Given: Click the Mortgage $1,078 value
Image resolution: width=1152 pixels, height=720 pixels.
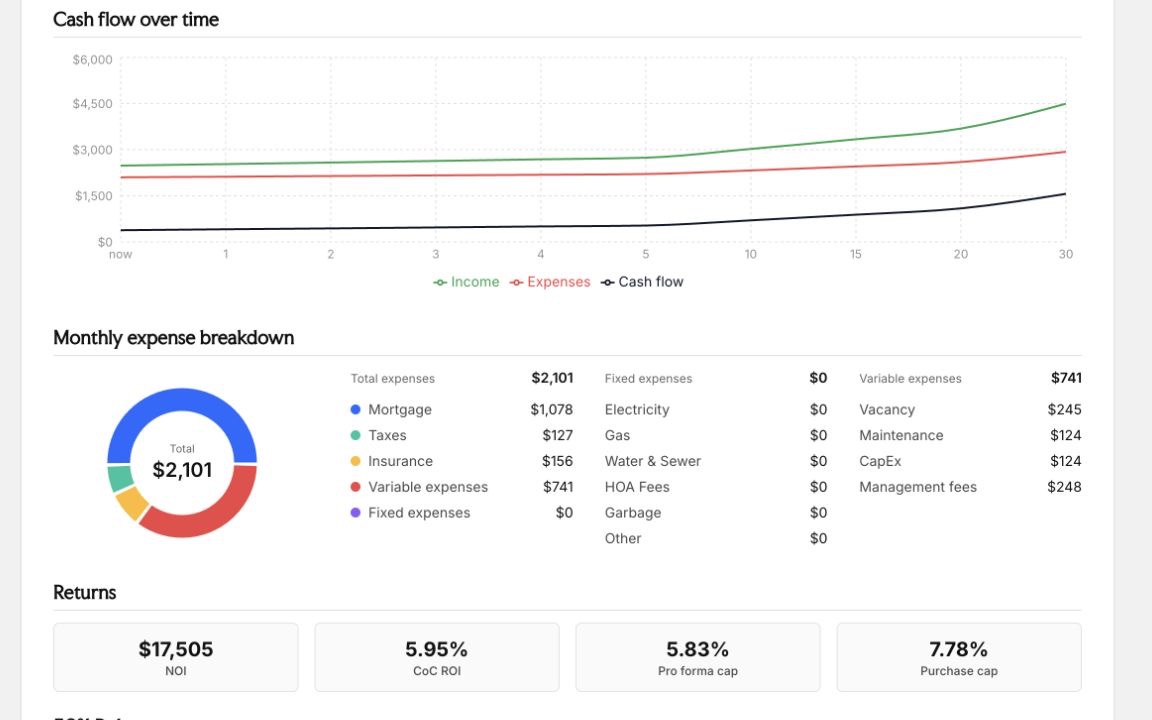Looking at the screenshot, I should [x=552, y=410].
